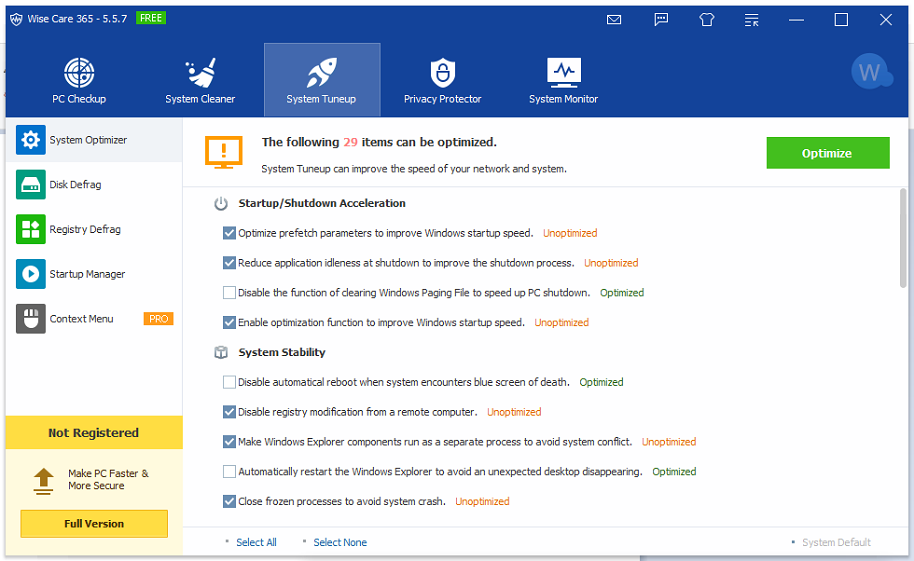Uncheck Enable optimization function for startup speed
This screenshot has height=561, width=914.
tap(229, 322)
